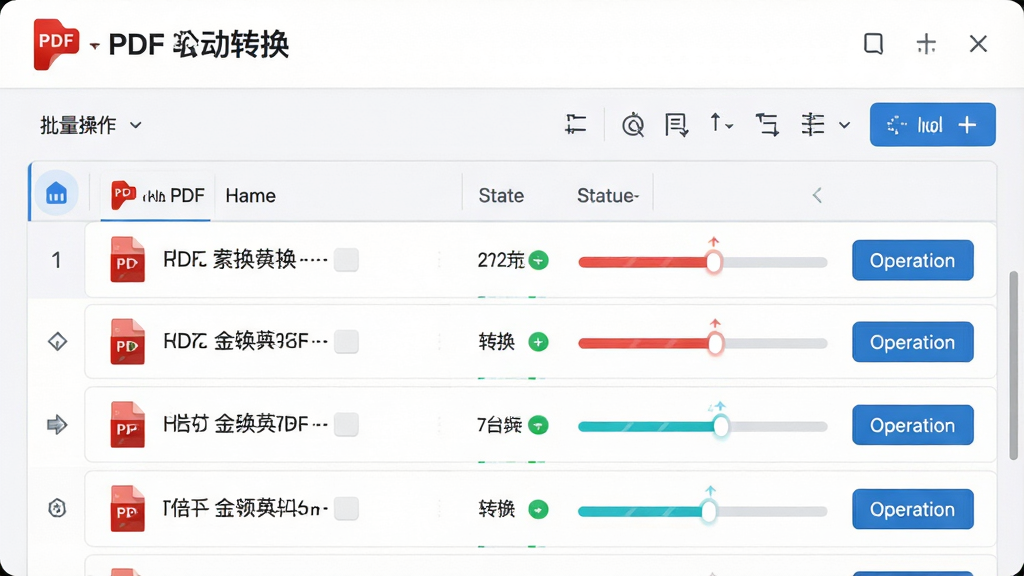Click the '272' state text in row 1
The height and width of the screenshot is (576, 1024).
[500, 260]
